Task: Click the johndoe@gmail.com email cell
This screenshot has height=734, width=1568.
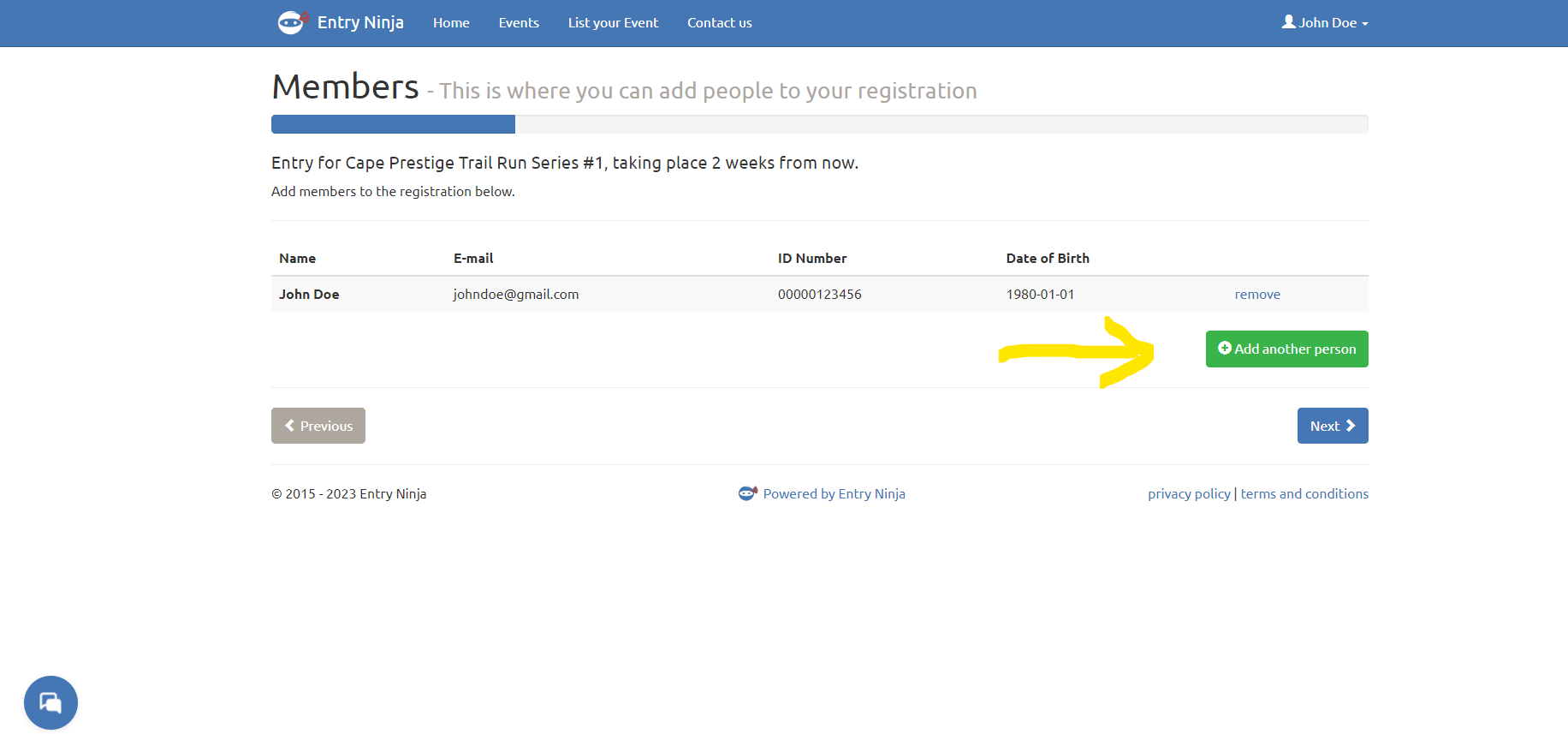Action: [515, 295]
